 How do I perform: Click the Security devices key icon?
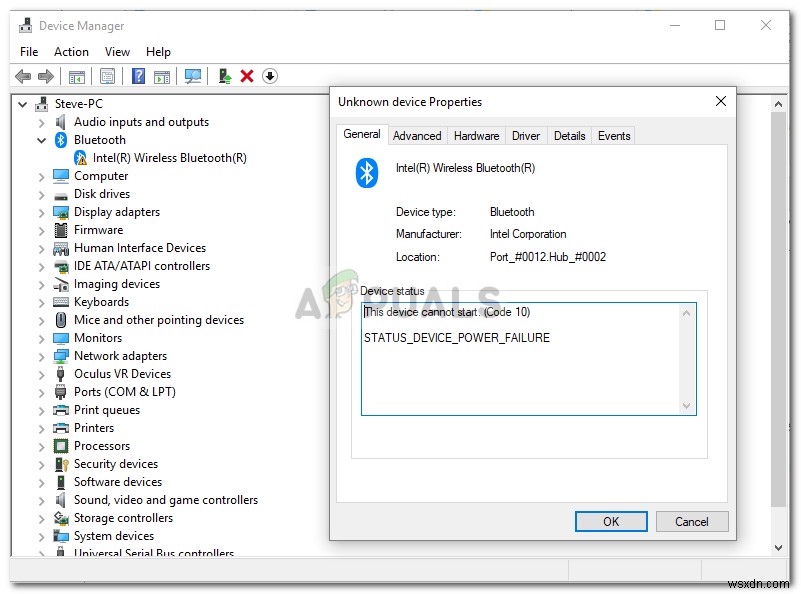(61, 464)
